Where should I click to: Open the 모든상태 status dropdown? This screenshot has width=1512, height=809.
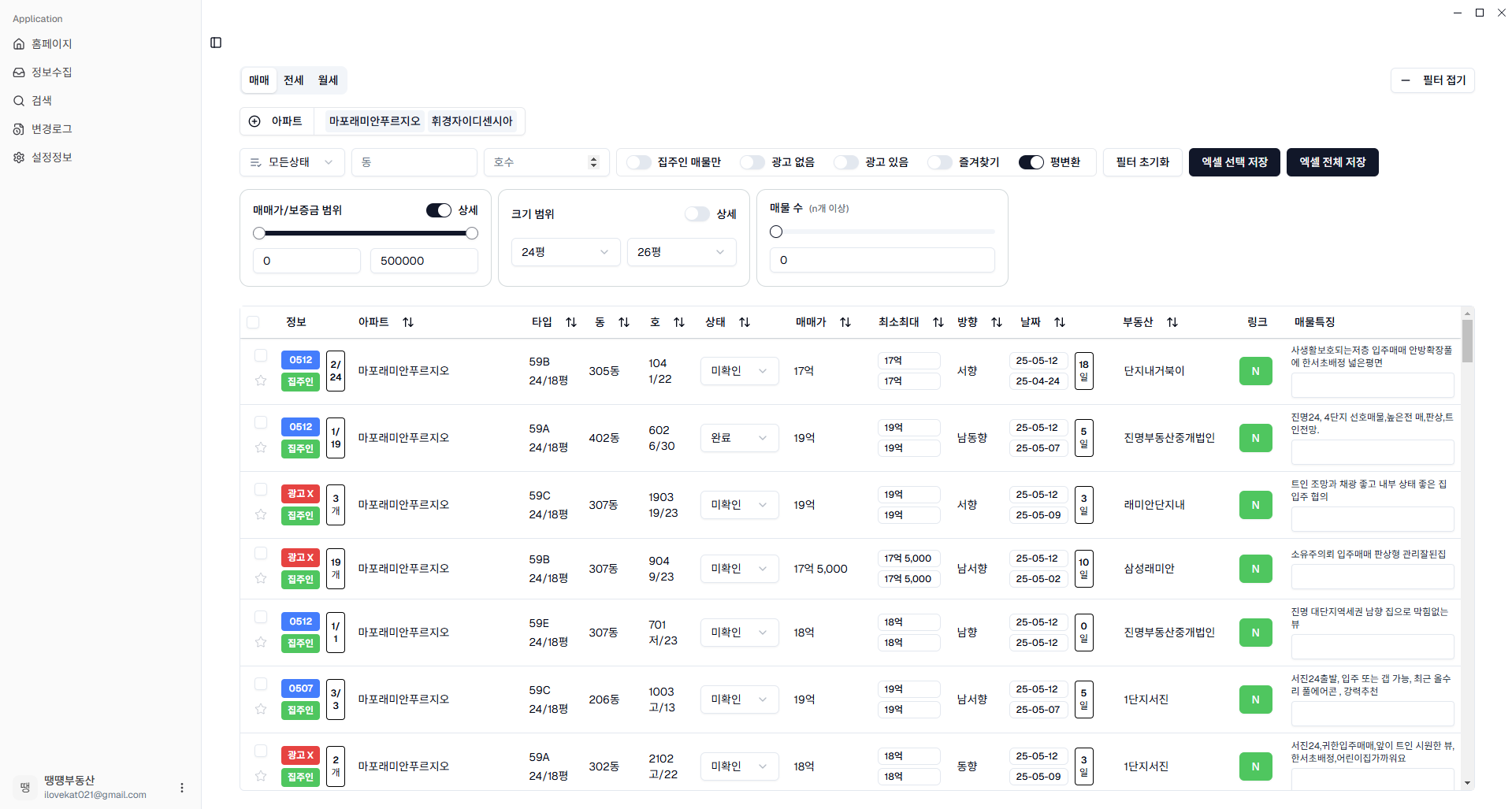pyautogui.click(x=292, y=162)
